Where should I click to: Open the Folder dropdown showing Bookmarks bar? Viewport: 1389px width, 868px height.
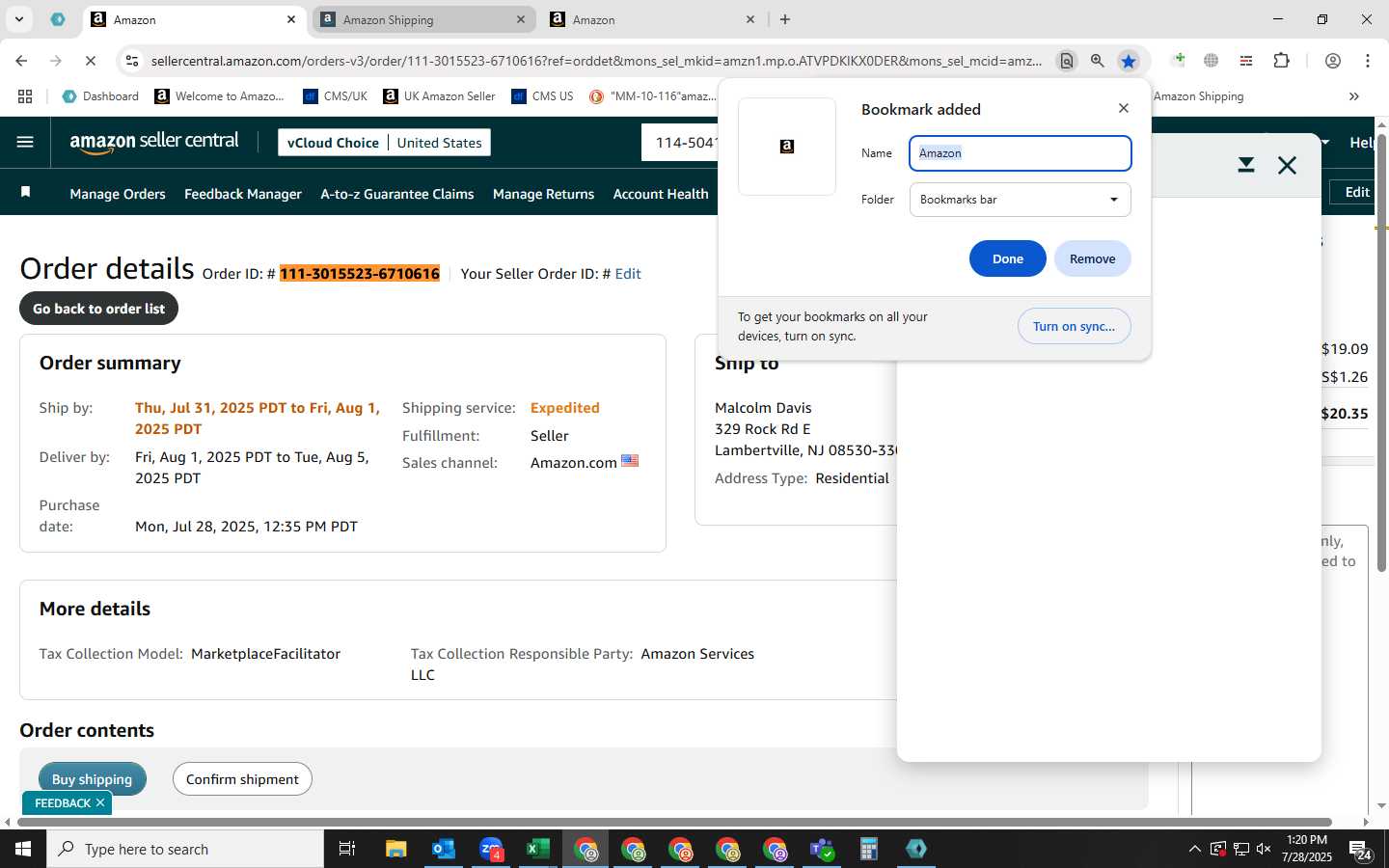pos(1020,200)
